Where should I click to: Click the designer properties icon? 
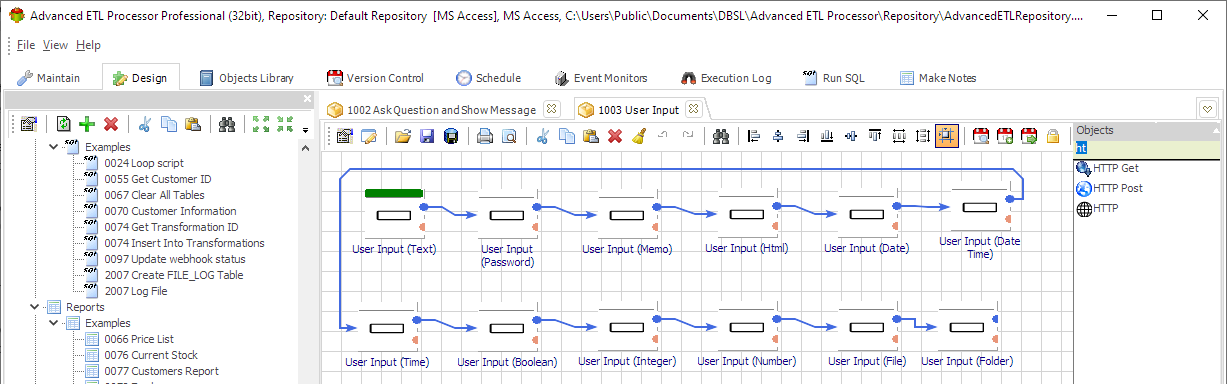[x=345, y=137]
